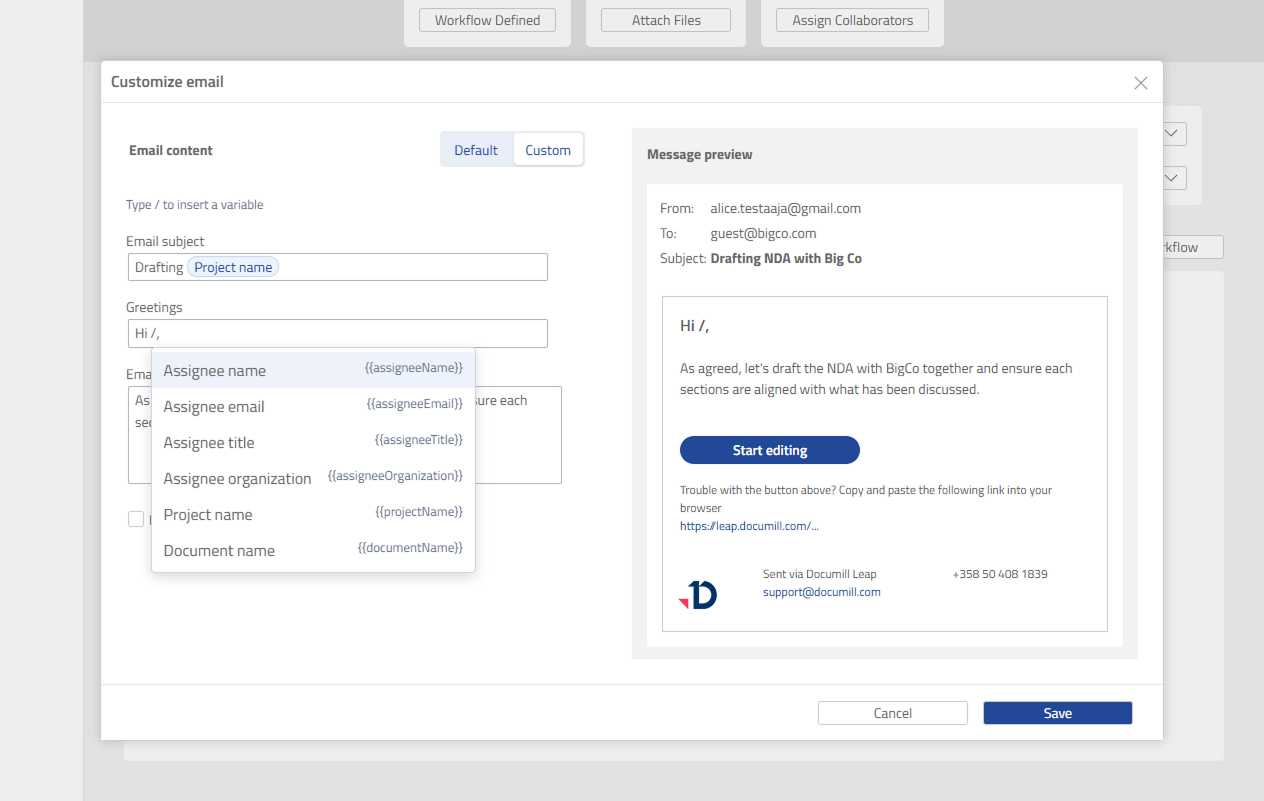Click the Sent via Documill Leap text

[x=820, y=574]
